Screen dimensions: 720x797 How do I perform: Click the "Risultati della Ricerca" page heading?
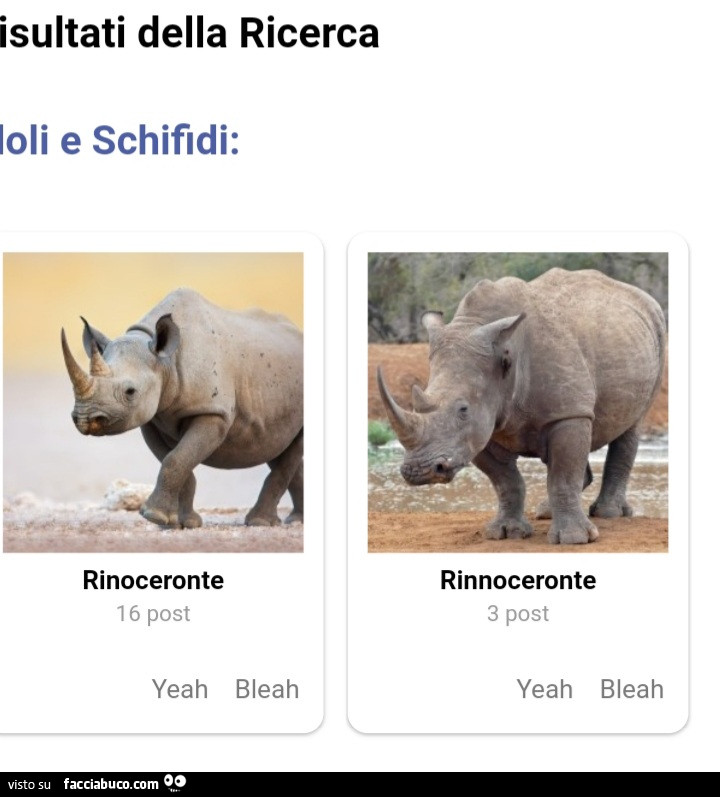click(190, 33)
